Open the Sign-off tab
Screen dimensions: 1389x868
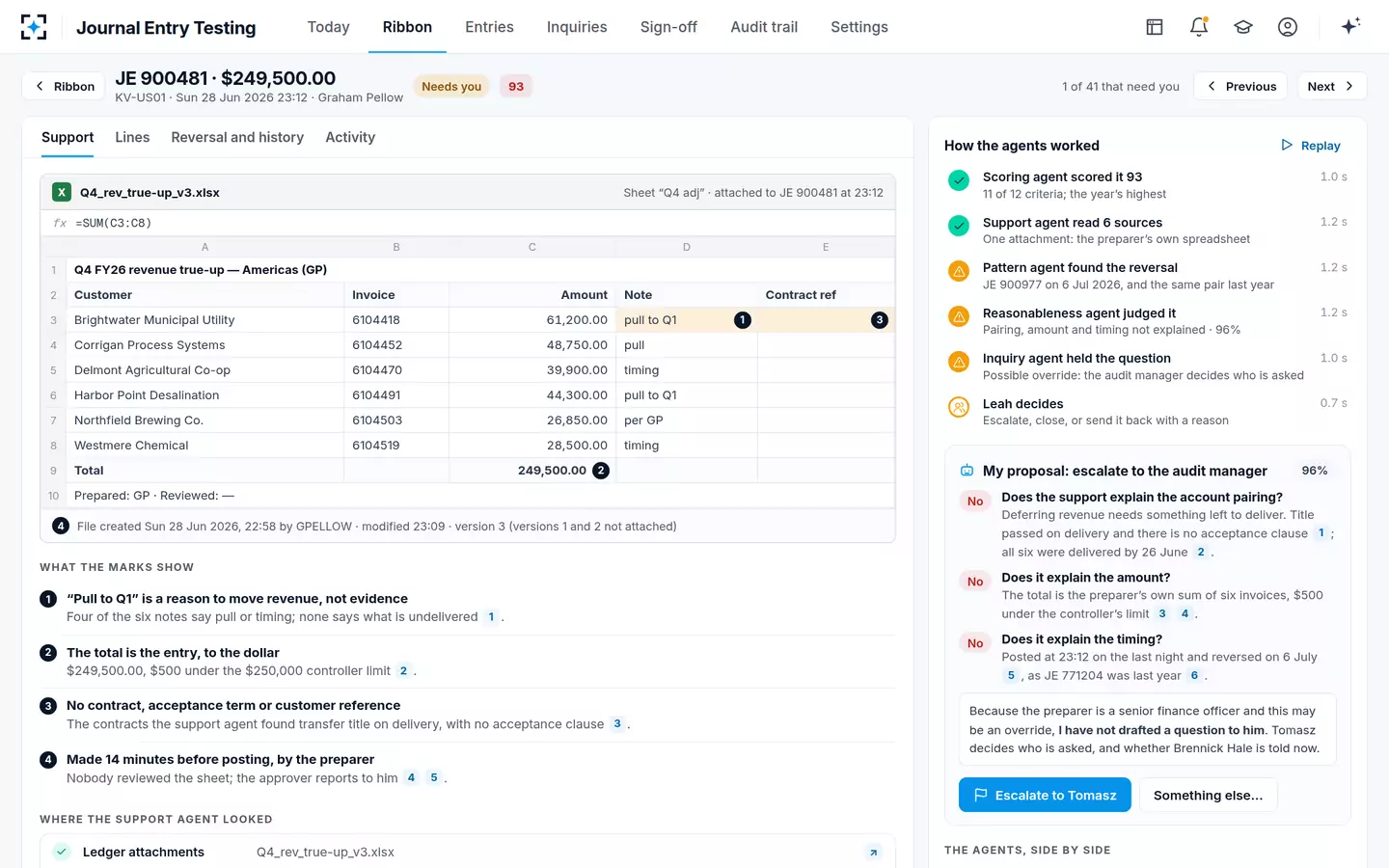point(668,27)
